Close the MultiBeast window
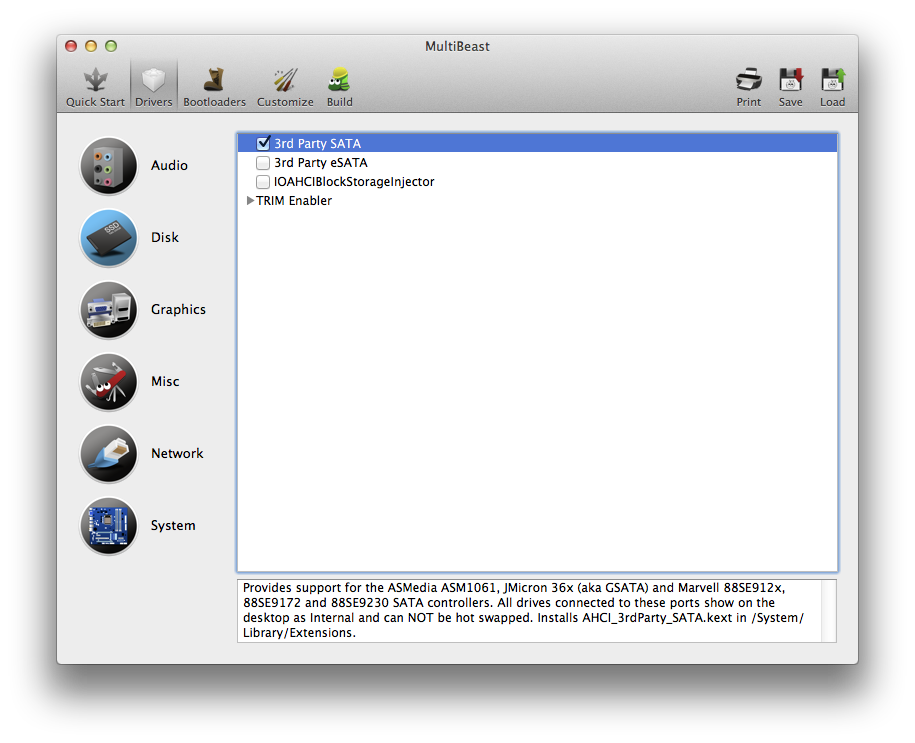Image resolution: width=915 pixels, height=743 pixels. coord(71,46)
